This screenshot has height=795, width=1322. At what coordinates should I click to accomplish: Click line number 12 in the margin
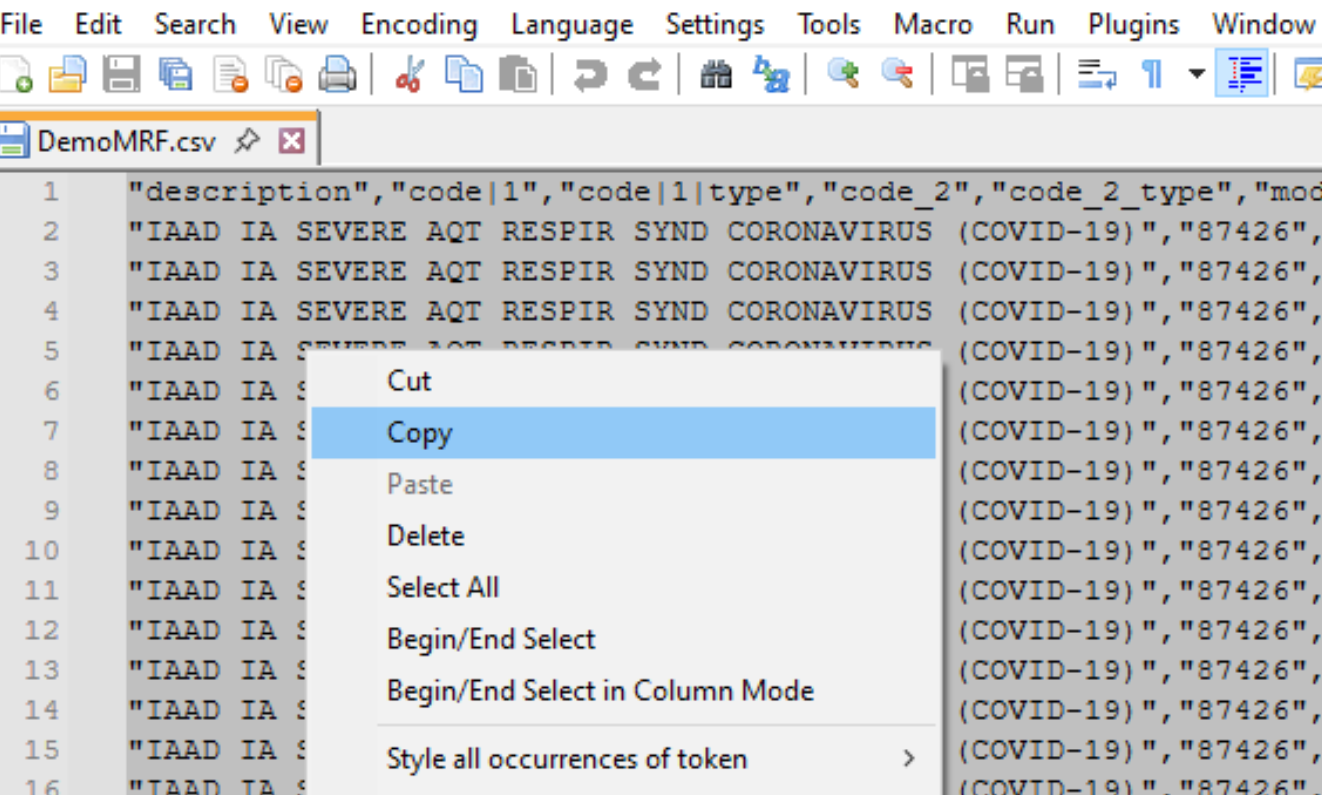[42, 631]
